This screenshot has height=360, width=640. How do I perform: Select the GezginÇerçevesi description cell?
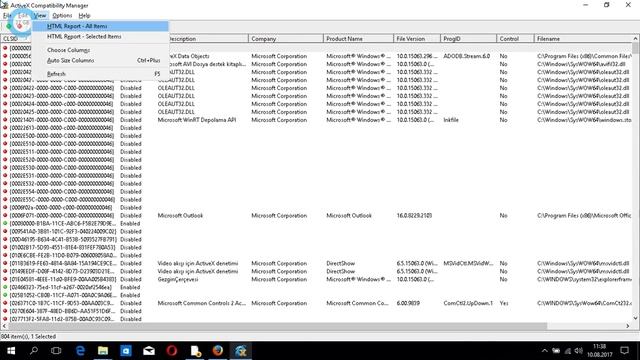tap(178, 279)
